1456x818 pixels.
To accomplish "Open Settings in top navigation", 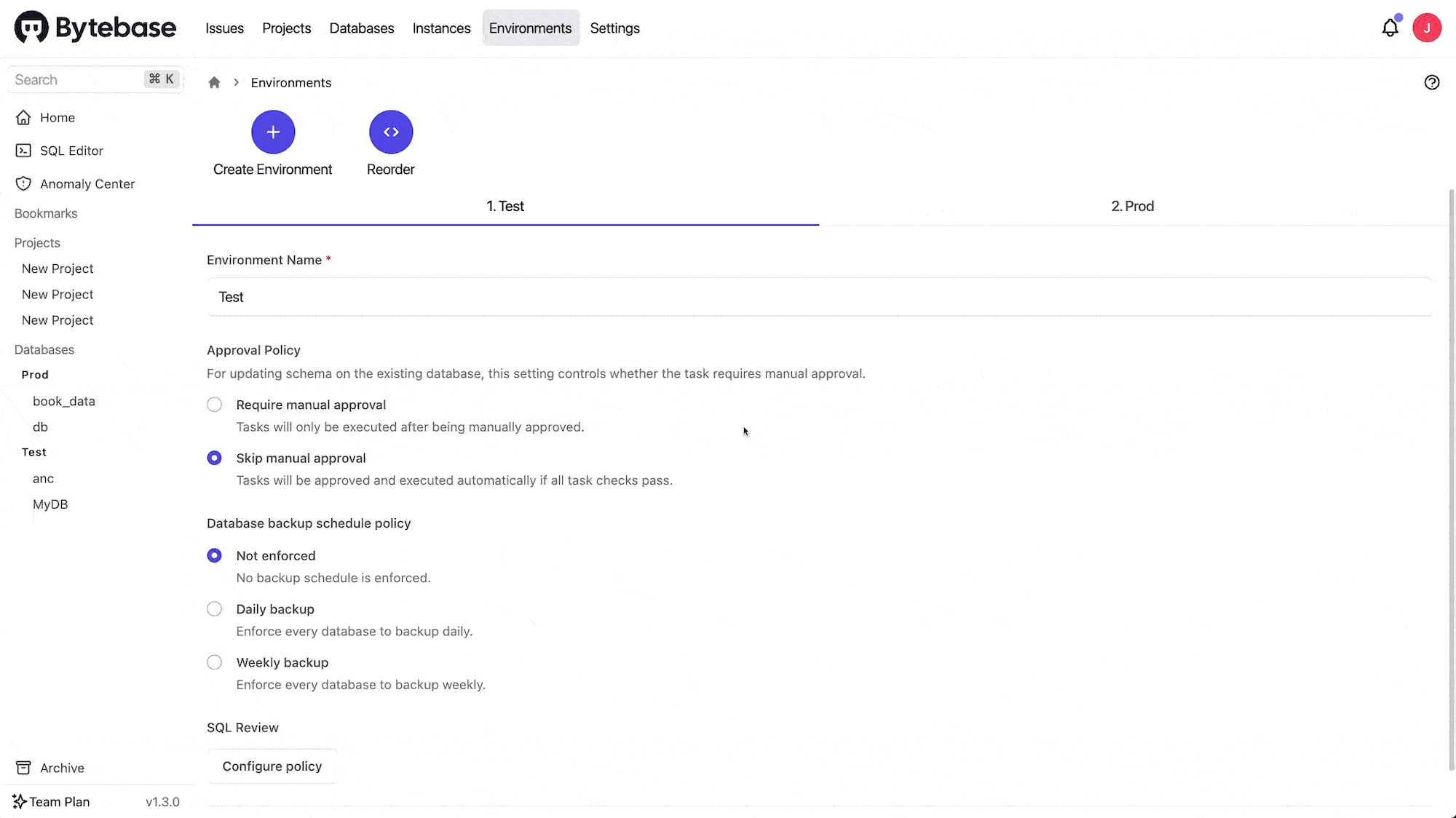I will [614, 28].
